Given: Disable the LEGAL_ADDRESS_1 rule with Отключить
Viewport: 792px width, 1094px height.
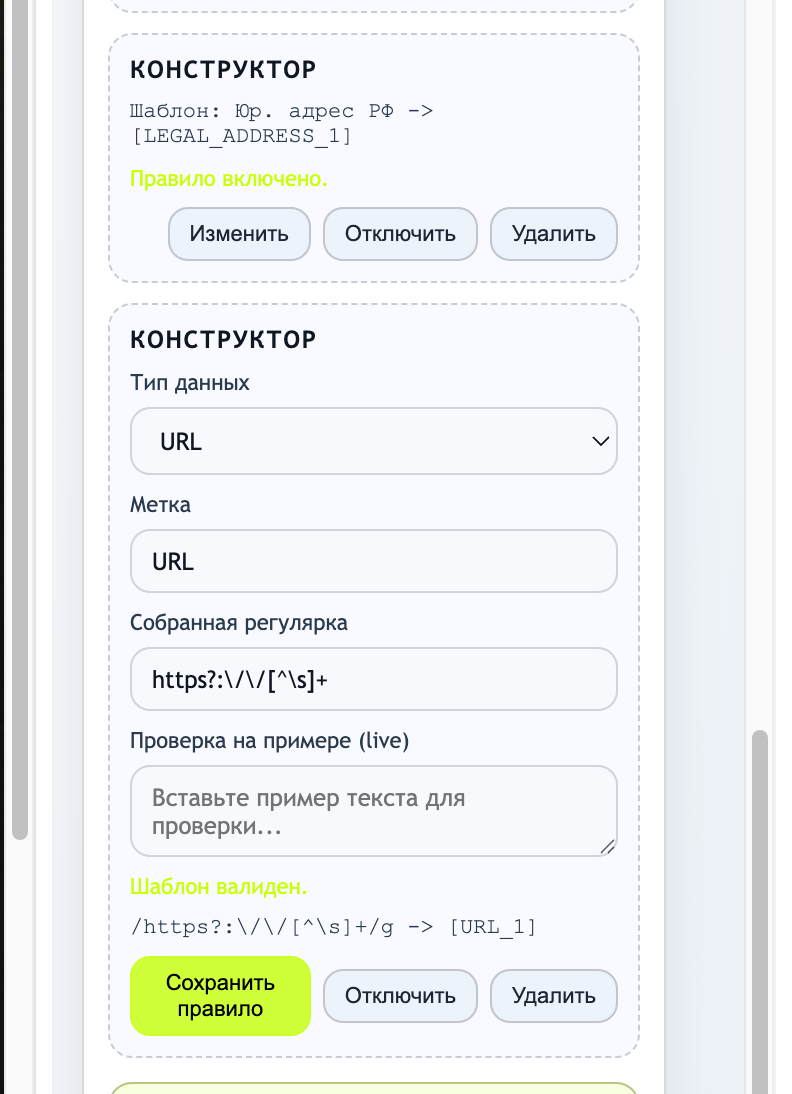Looking at the screenshot, I should pos(400,234).
